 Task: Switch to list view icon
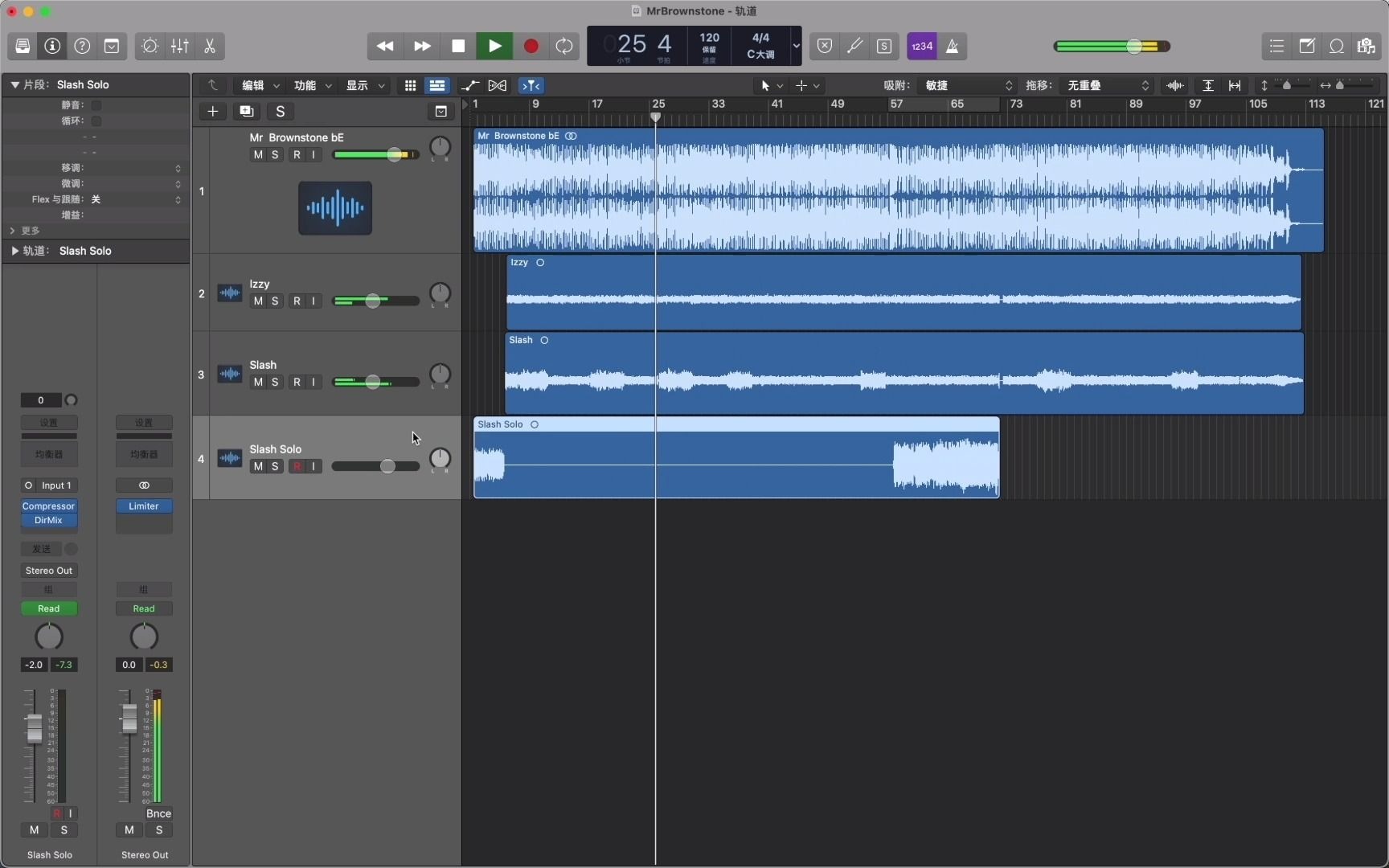click(x=437, y=85)
